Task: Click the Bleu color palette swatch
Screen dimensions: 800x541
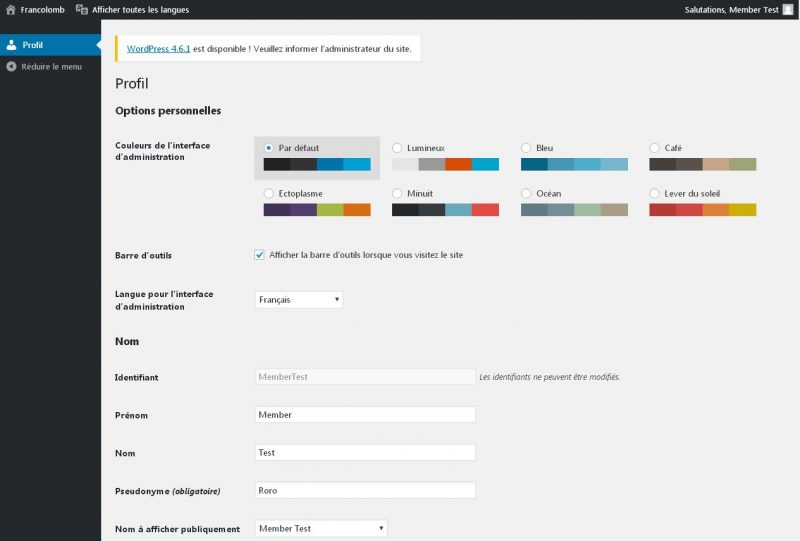Action: (574, 164)
